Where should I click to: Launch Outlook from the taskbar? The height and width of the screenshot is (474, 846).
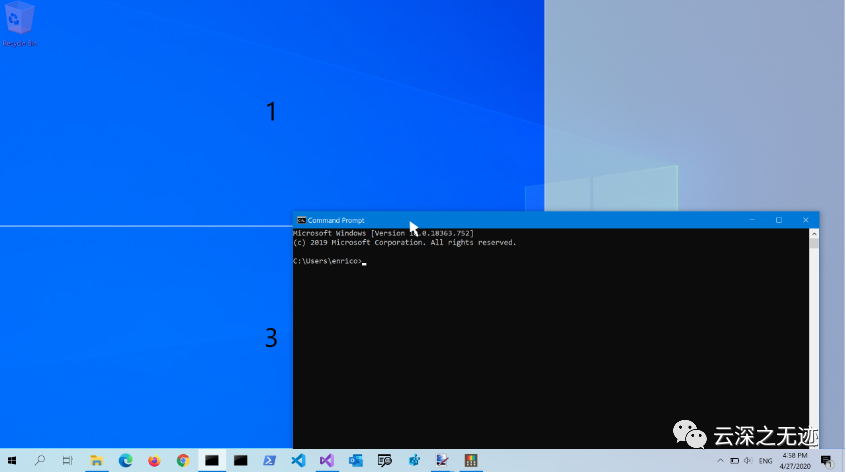(x=356, y=461)
